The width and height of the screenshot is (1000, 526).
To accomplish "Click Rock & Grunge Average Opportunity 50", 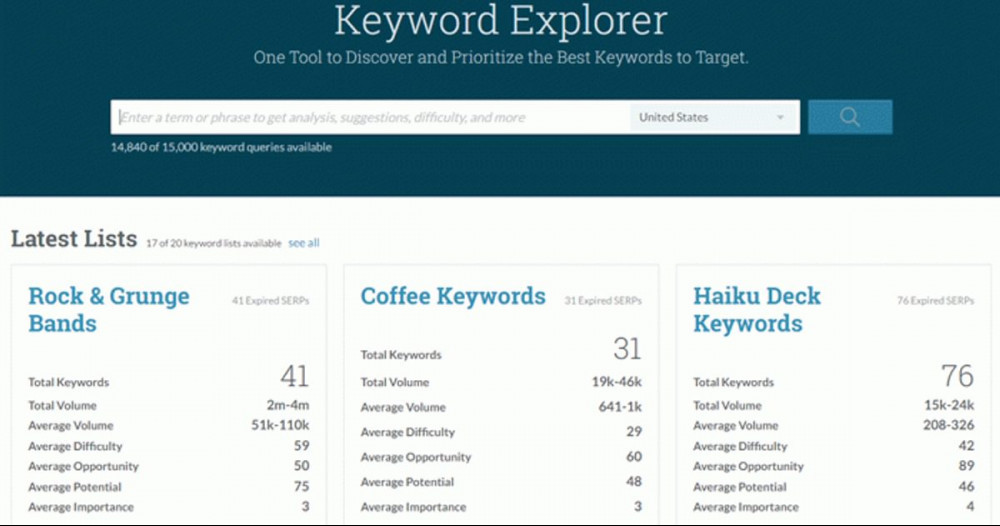I will [x=302, y=466].
